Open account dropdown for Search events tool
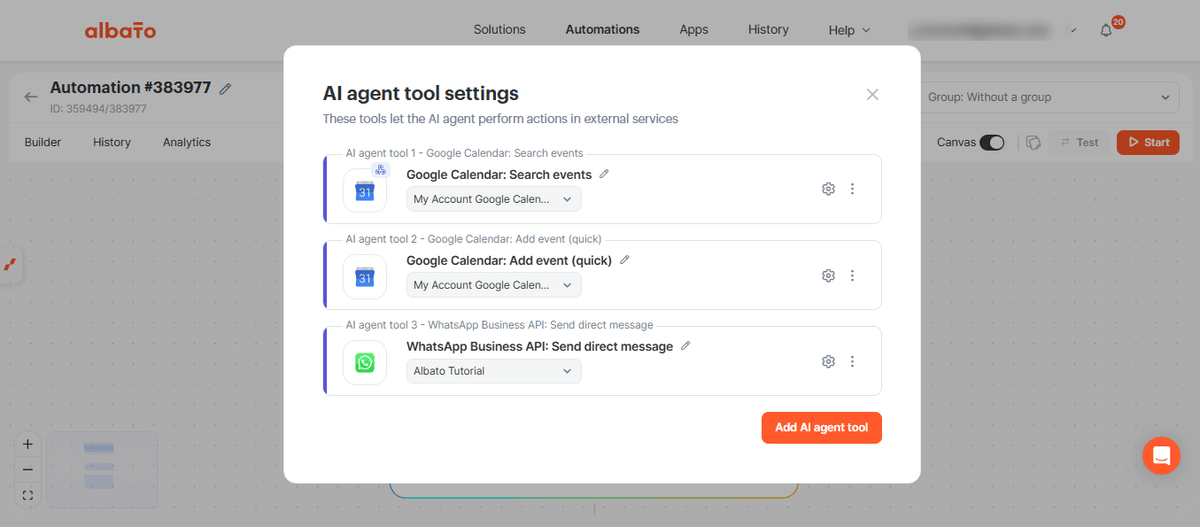Viewport: 1200px width, 527px height. 494,199
